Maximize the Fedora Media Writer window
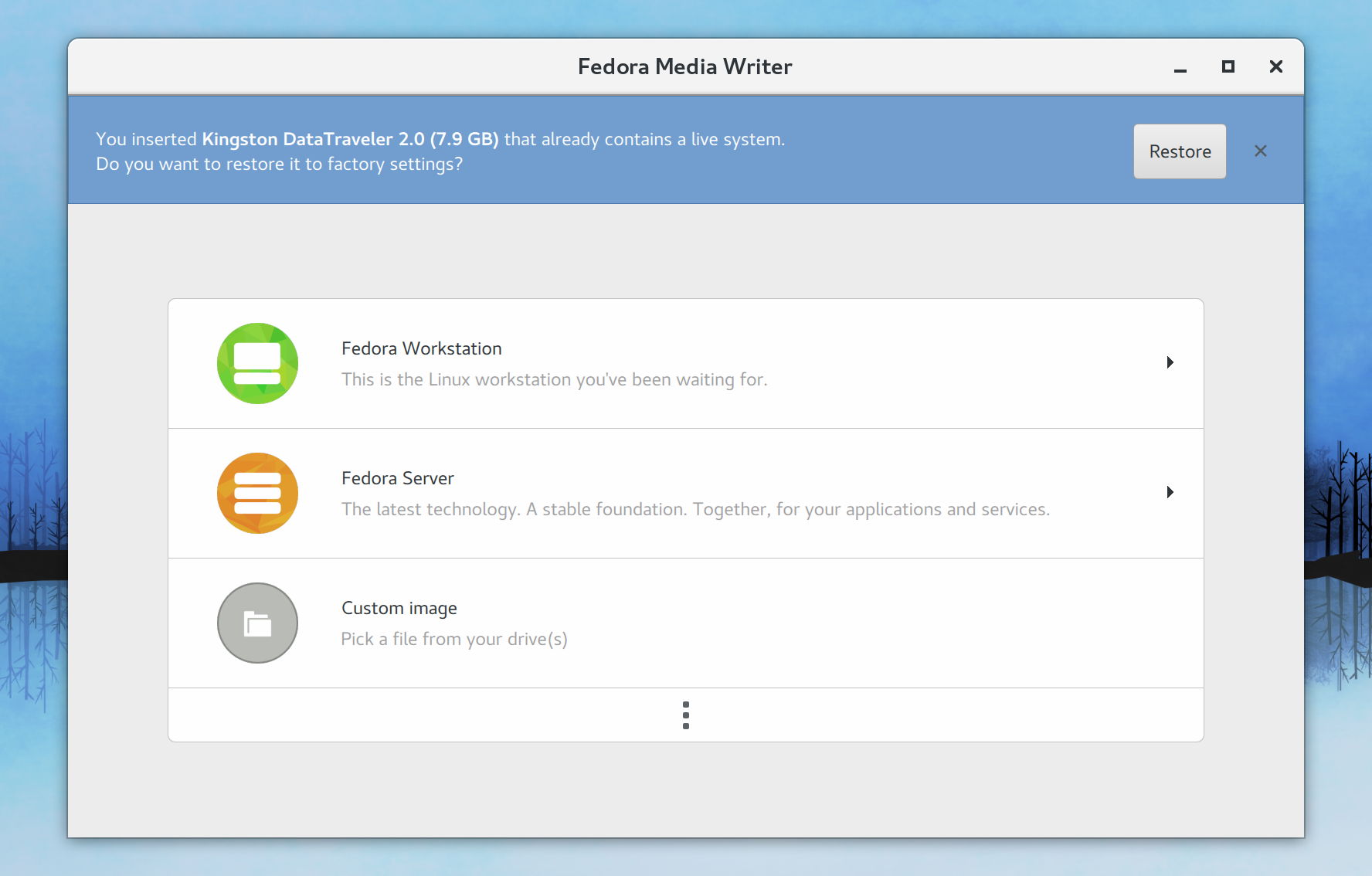 coord(1228,66)
